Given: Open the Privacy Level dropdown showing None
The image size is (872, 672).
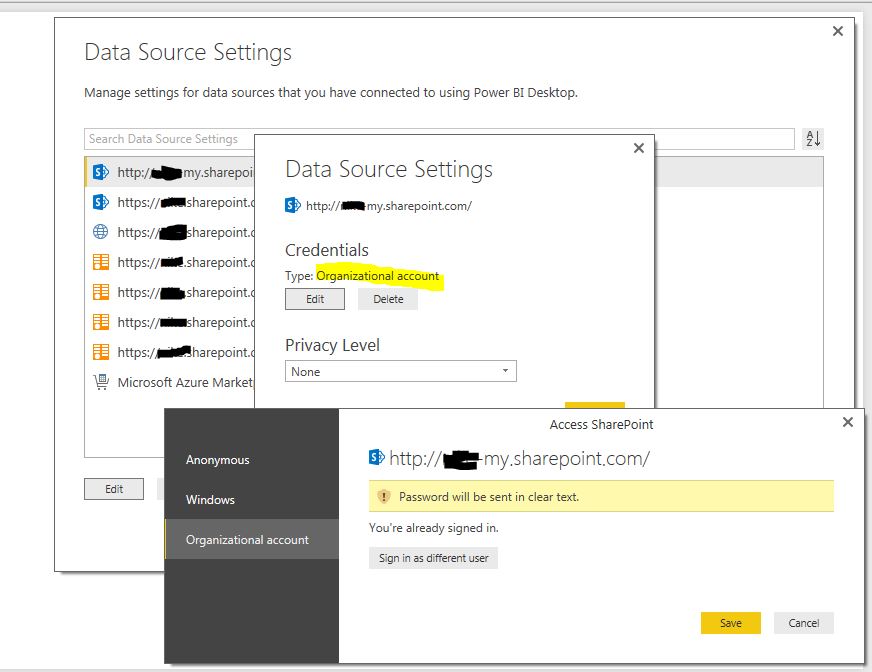Looking at the screenshot, I should (x=400, y=372).
